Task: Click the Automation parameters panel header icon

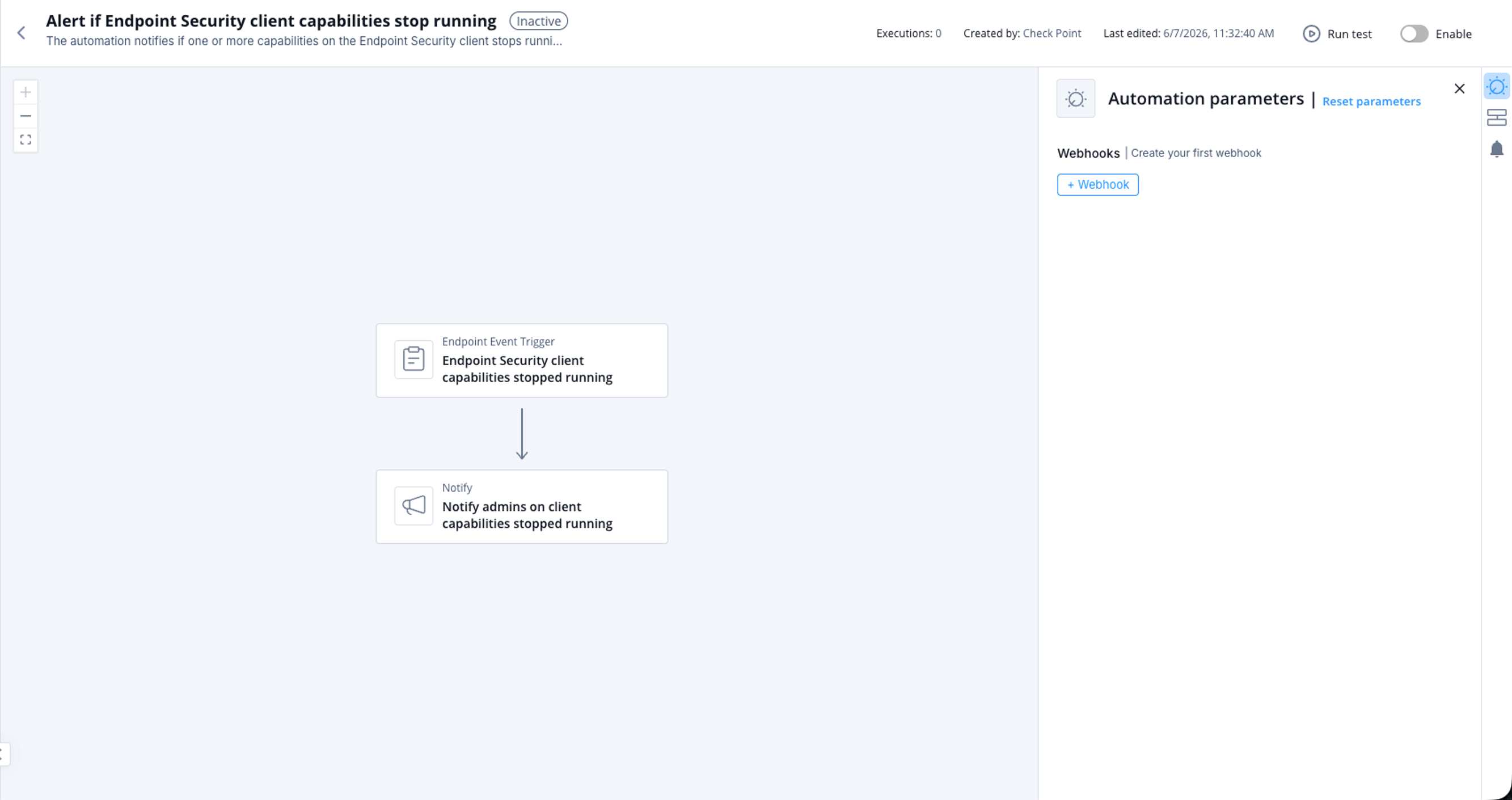Action: pyautogui.click(x=1075, y=99)
